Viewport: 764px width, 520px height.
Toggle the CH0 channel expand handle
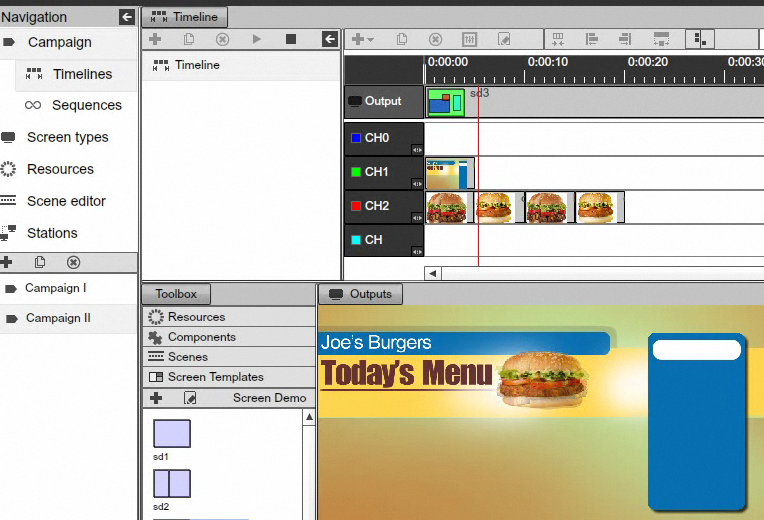pos(417,149)
